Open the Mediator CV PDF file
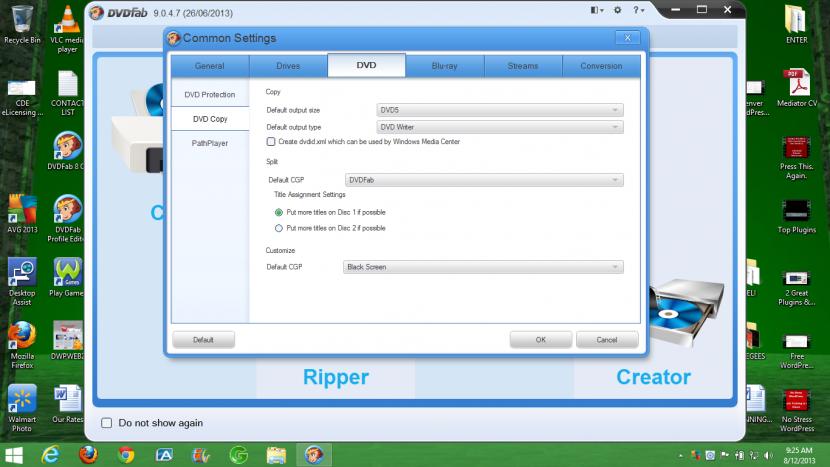The image size is (830, 467). click(x=797, y=88)
